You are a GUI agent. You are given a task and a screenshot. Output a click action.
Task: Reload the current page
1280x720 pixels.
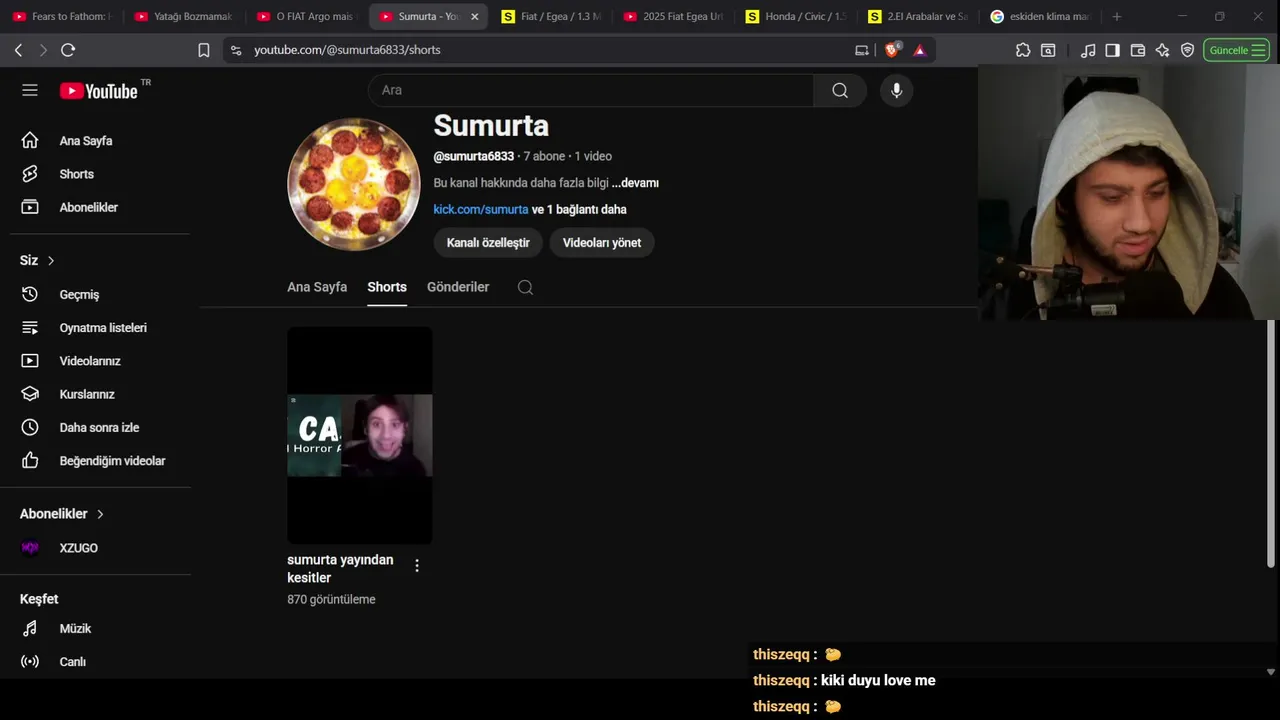click(x=68, y=50)
